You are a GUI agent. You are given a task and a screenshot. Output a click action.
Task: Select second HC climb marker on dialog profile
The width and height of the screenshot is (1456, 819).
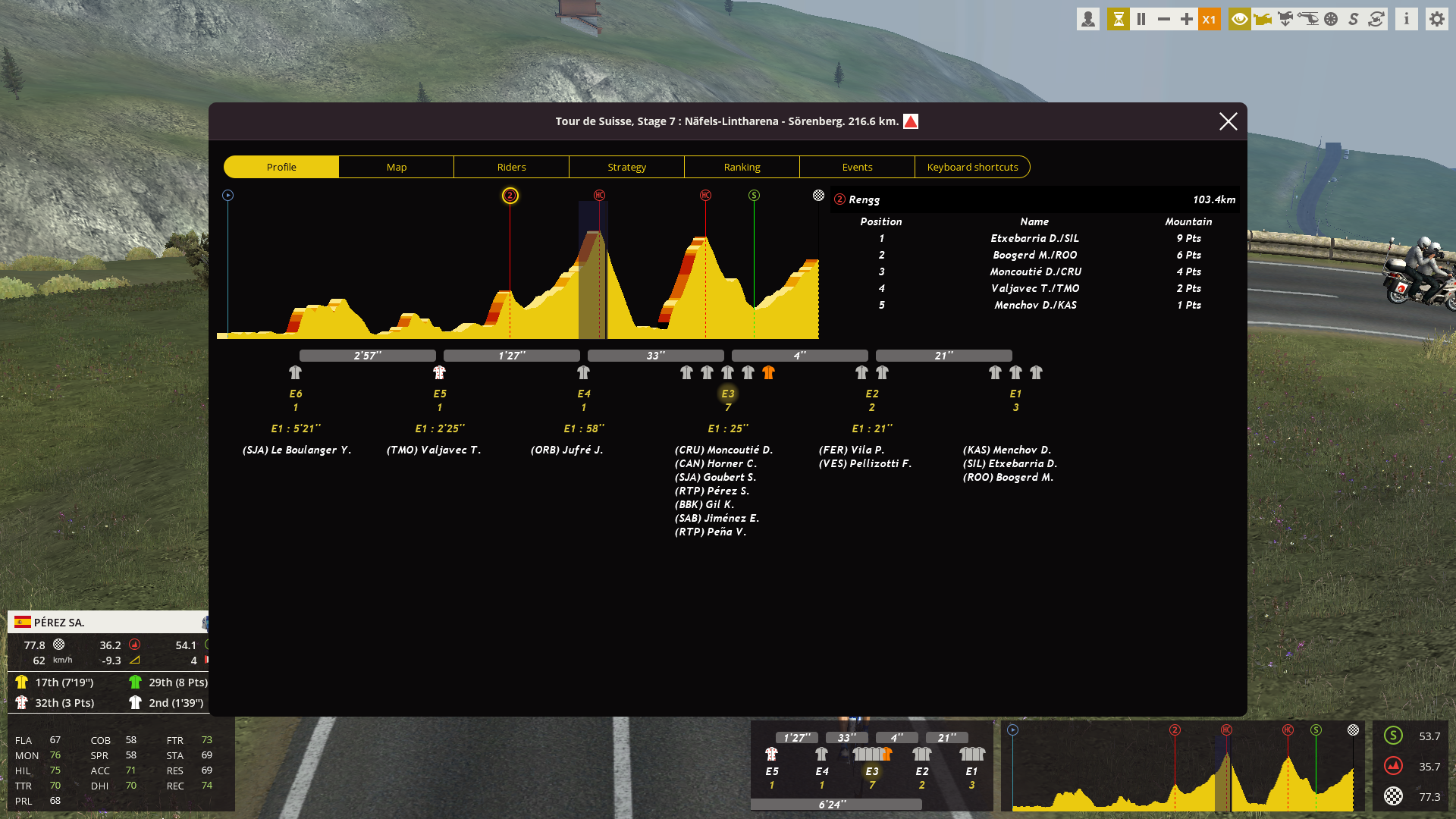coord(706,196)
